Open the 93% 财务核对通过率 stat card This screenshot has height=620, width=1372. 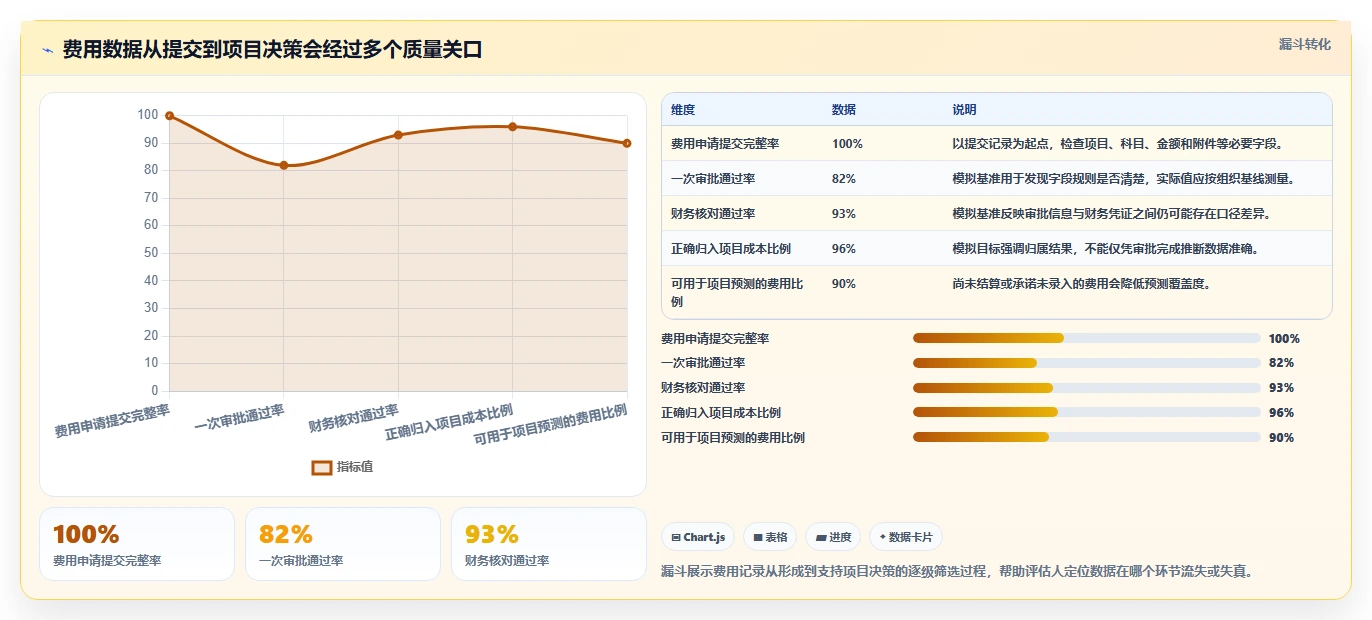point(549,544)
